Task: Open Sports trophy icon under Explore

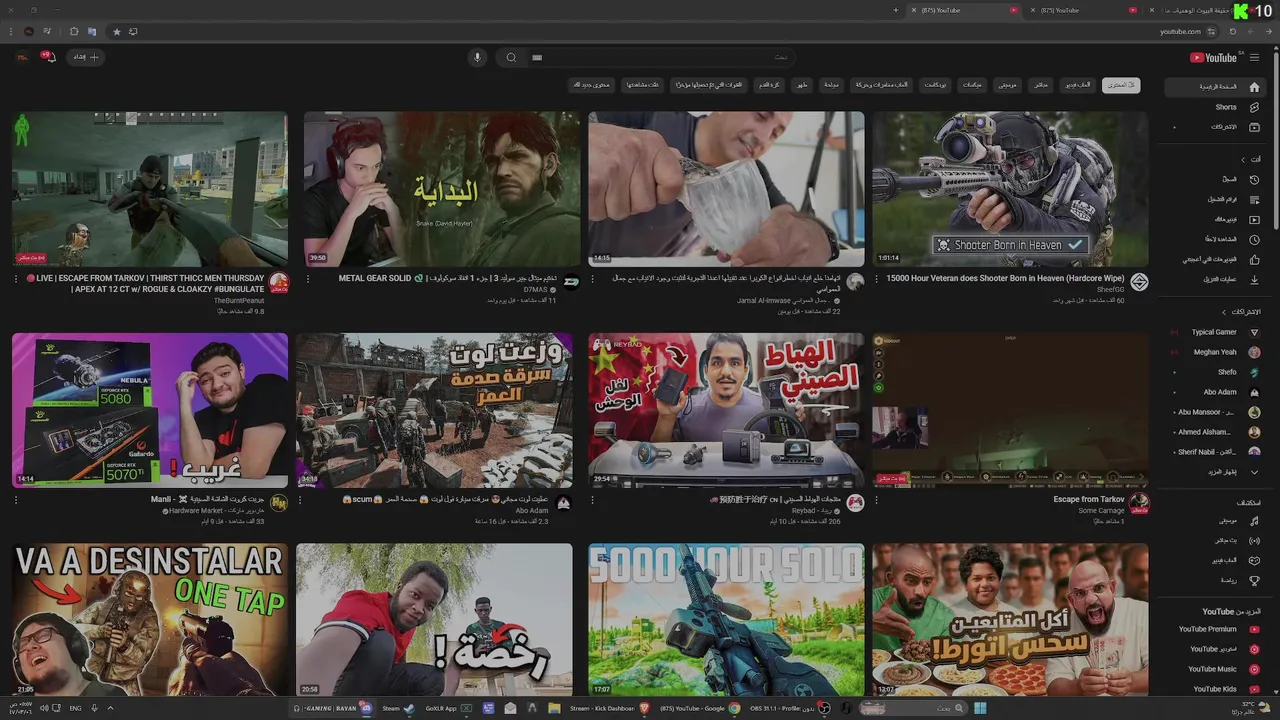Action: [1254, 581]
